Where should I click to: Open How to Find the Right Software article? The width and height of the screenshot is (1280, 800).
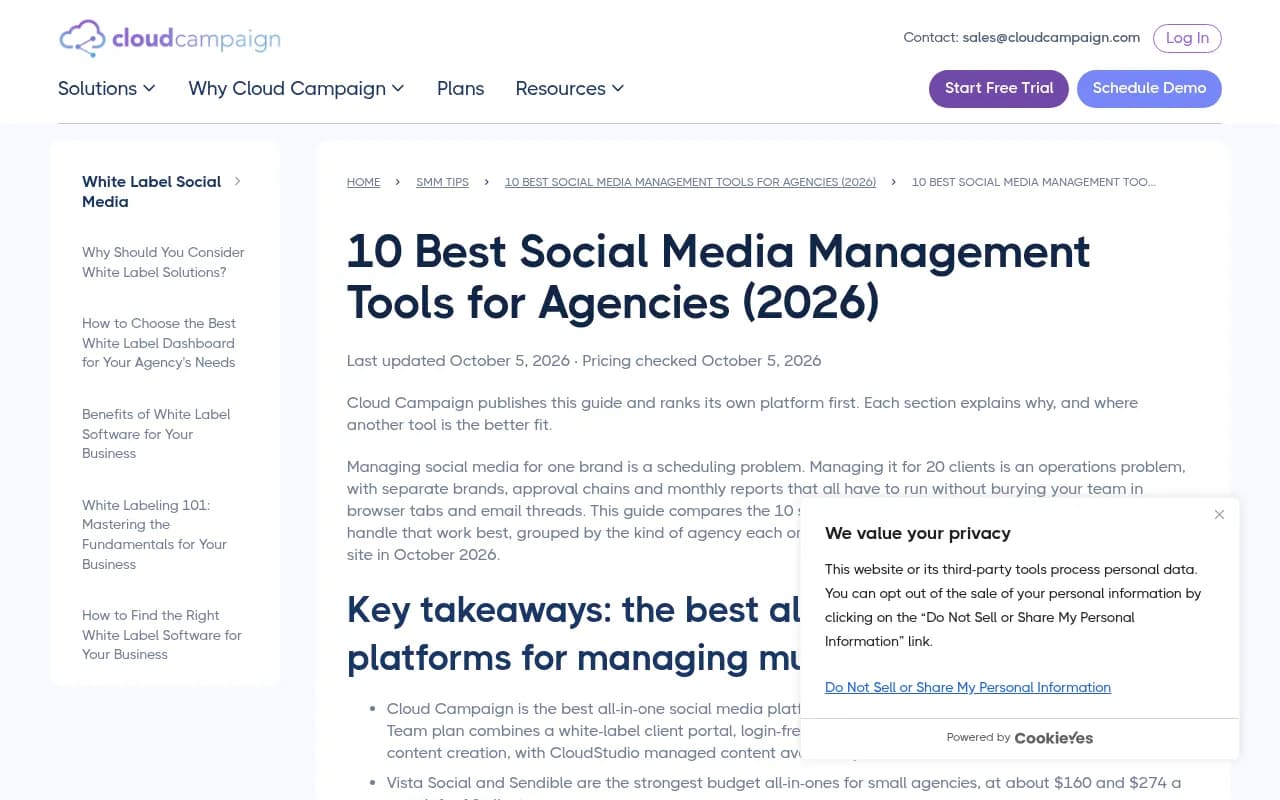pyautogui.click(x=162, y=635)
